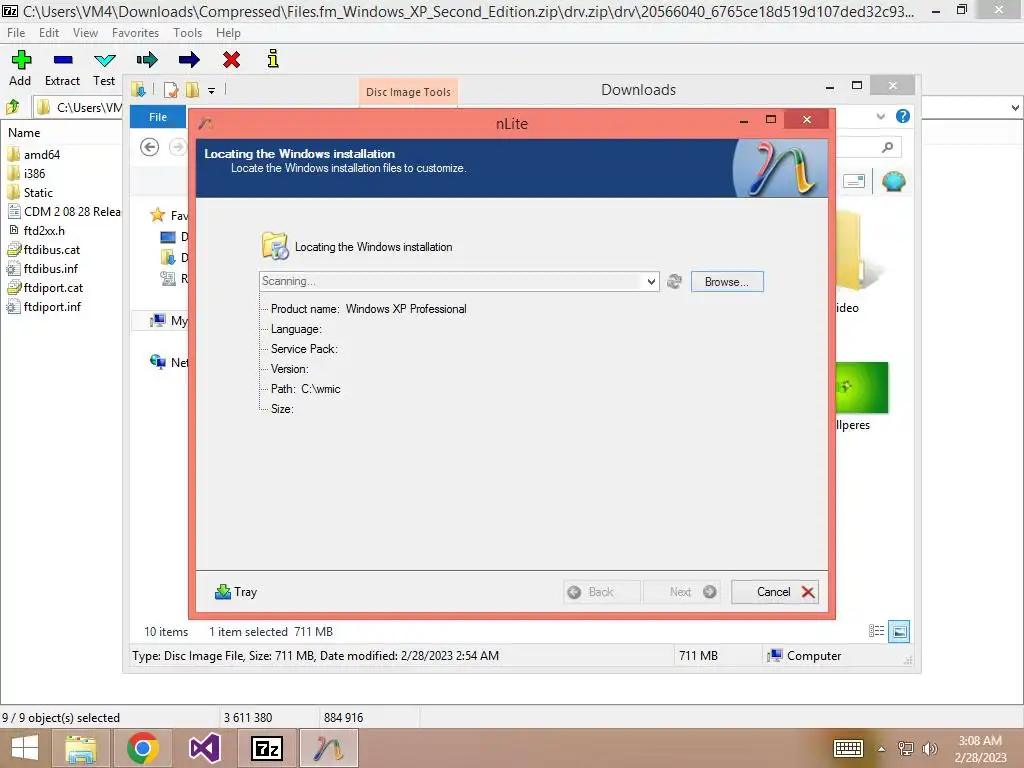Click the Explorer back arrow in Downloads
Image resolution: width=1024 pixels, height=768 pixels.
pyautogui.click(x=150, y=147)
